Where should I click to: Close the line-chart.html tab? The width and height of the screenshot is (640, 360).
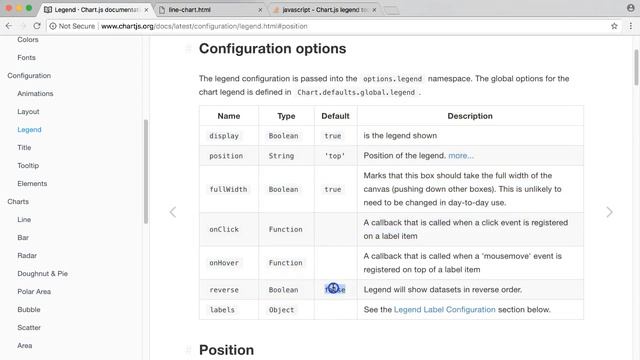pos(260,10)
